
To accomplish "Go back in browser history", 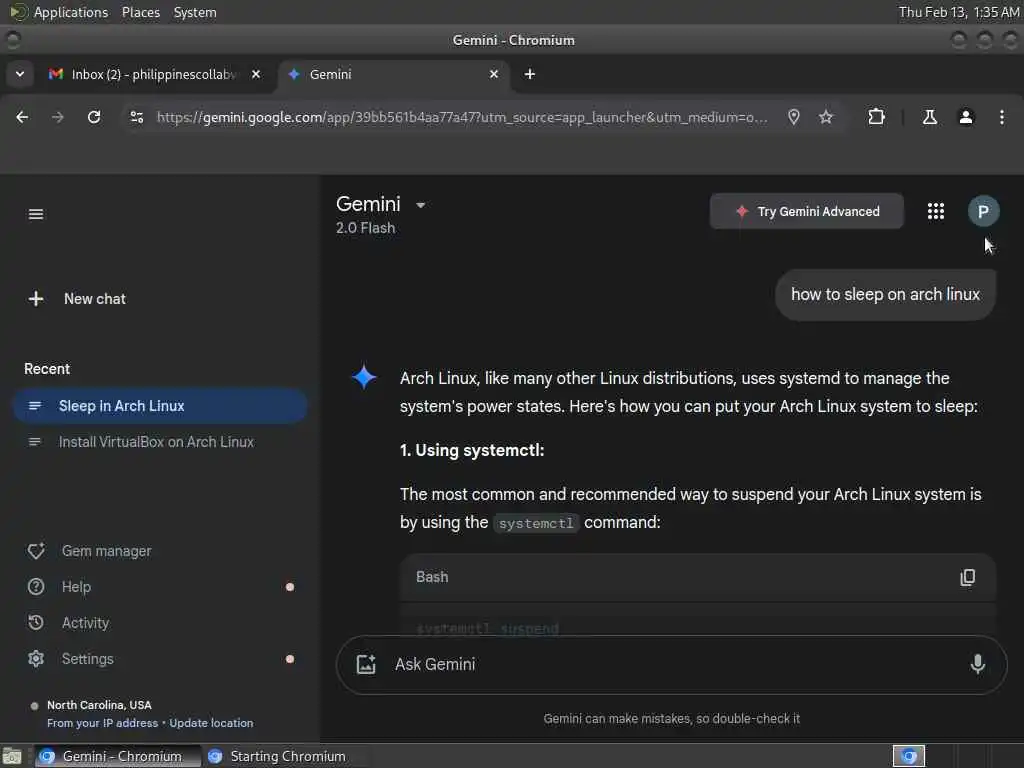I will (22, 117).
